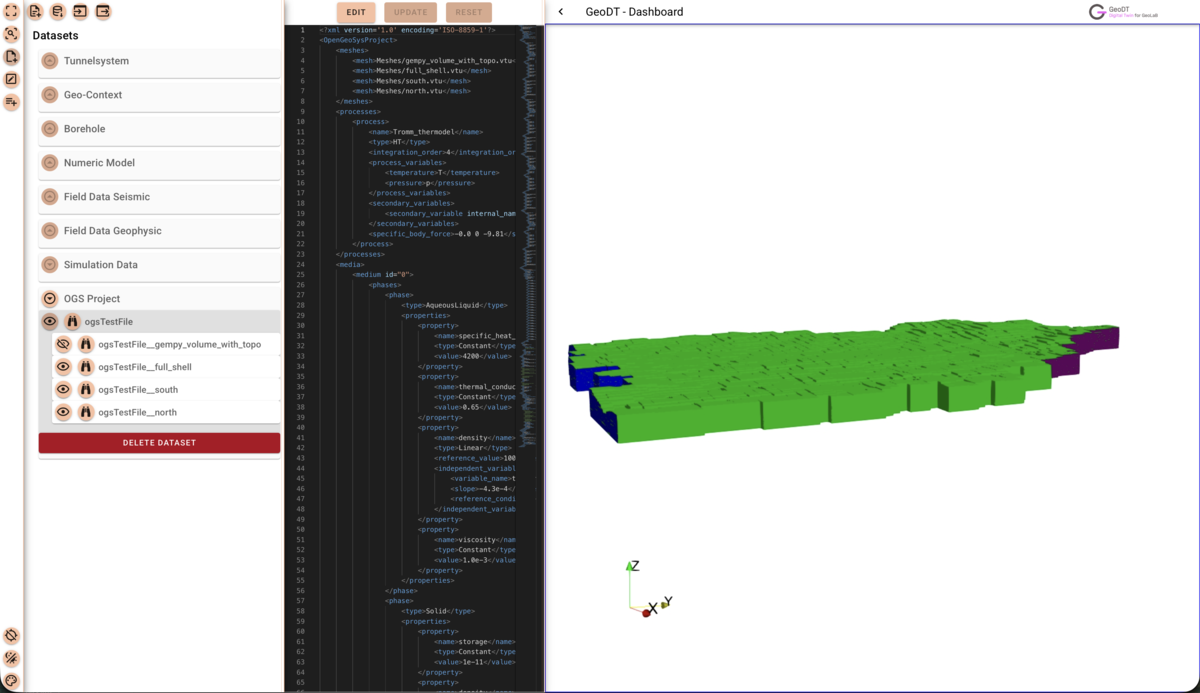The width and height of the screenshot is (1200, 693).
Task: Select ogsTestFile__gempy_volume_with_topo row label
Action: tap(180, 344)
